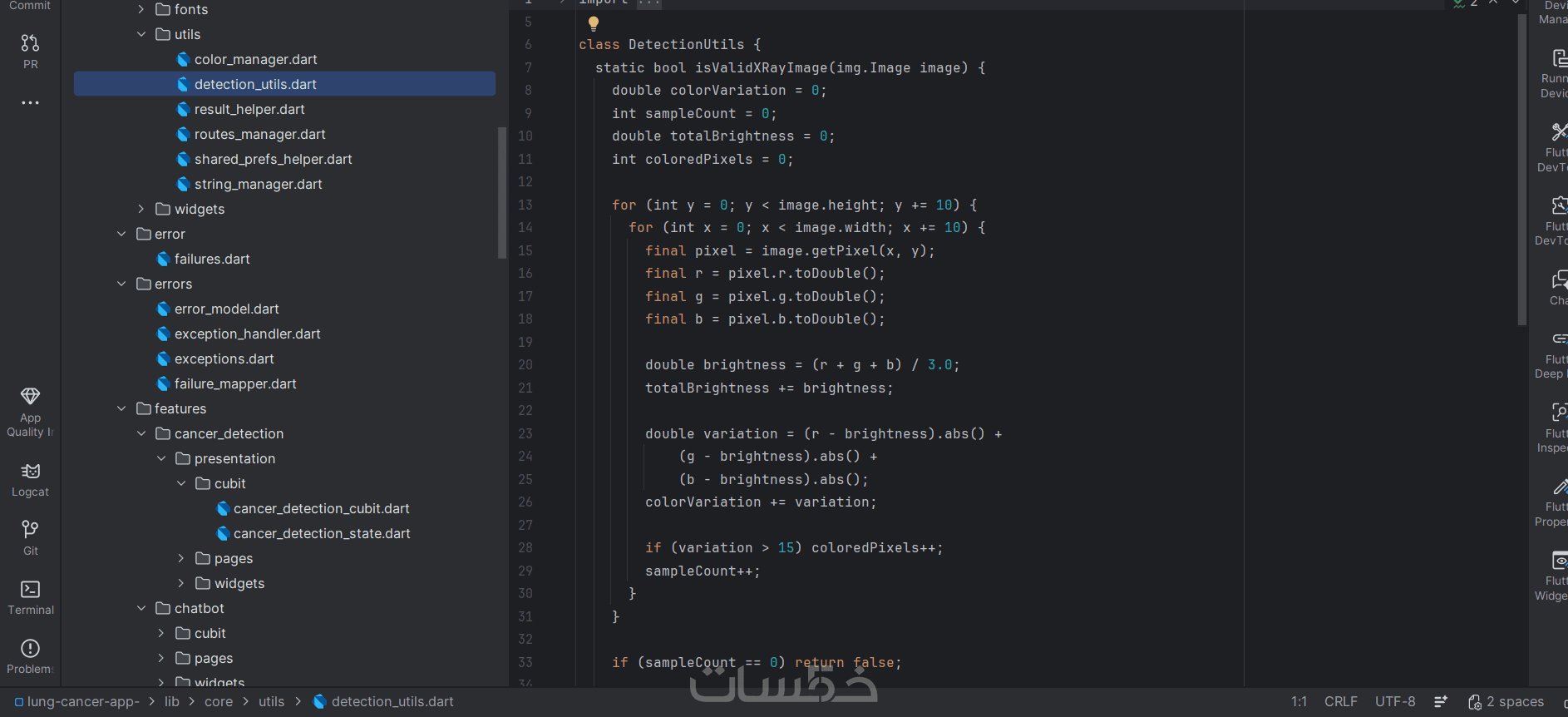1568x717 pixels.
Task: Click the project tree vertical scrollbar
Action: tap(501, 192)
